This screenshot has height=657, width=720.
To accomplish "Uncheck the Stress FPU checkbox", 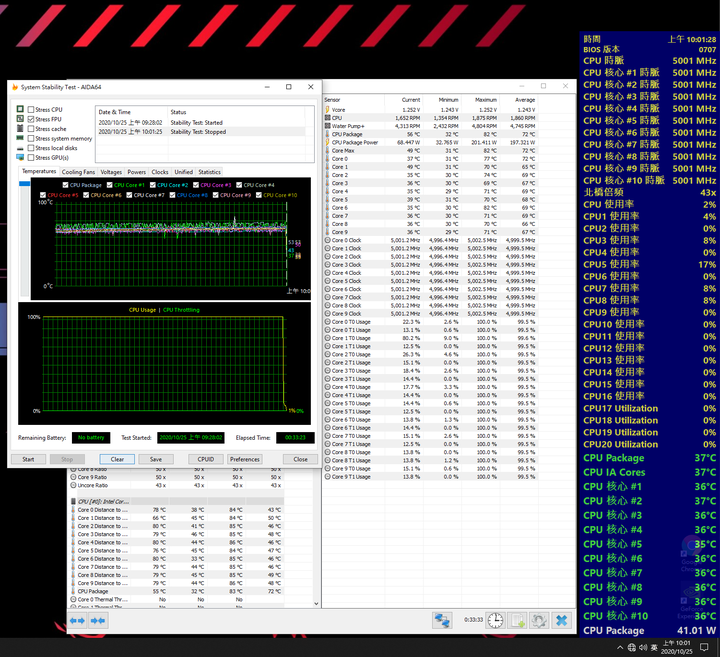I will click(31, 119).
